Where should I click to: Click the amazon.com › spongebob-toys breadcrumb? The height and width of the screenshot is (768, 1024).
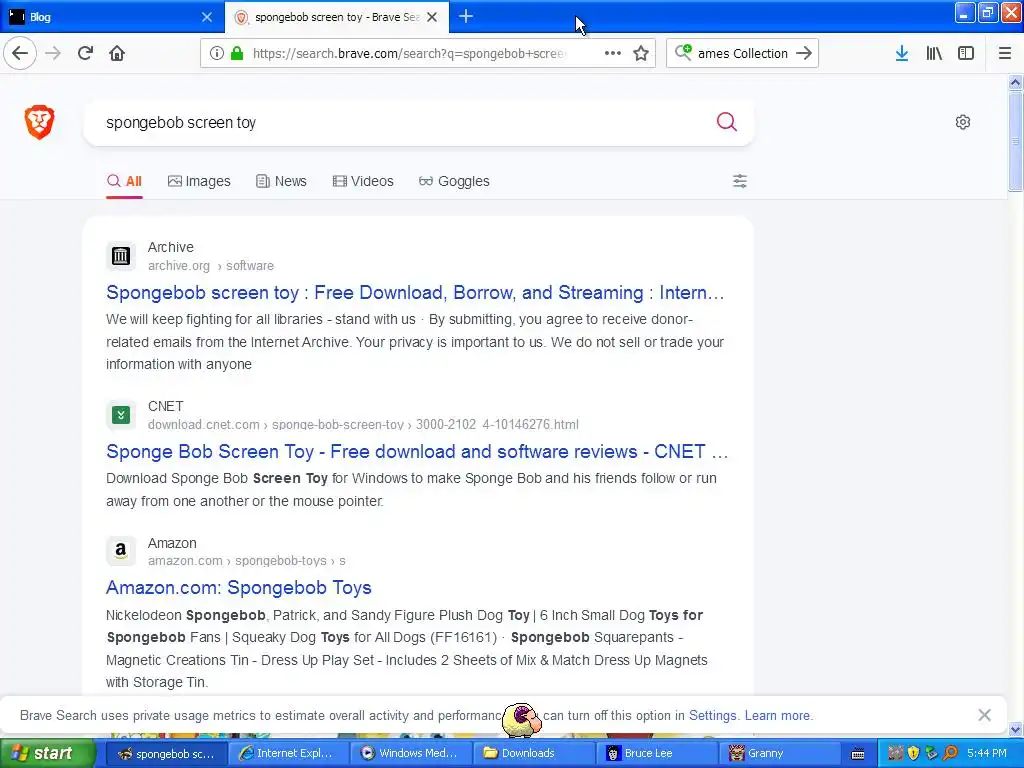[x=247, y=561]
